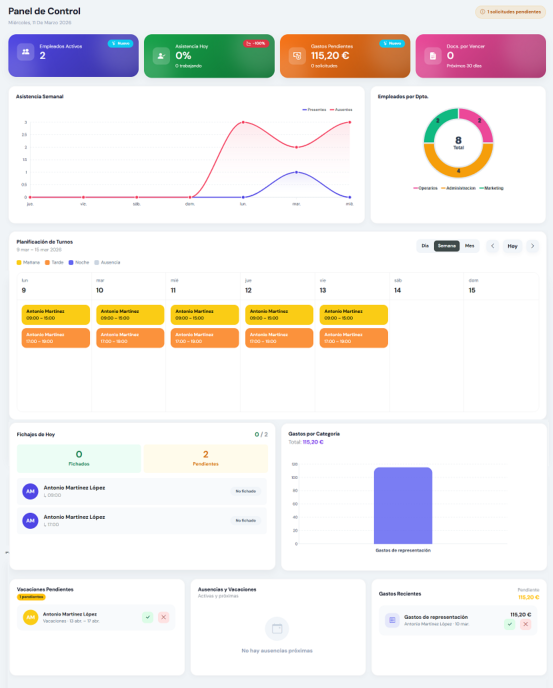
Task: Open Friday 13 afternoon shift card
Action: [354, 338]
